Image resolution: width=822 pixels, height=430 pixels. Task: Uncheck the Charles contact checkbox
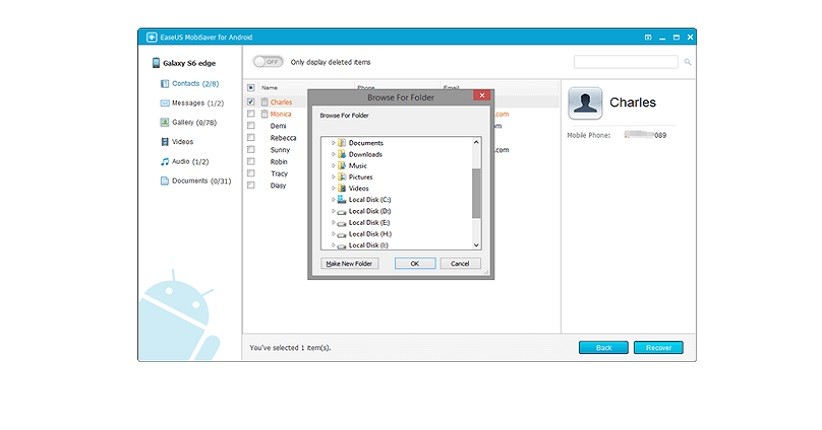[x=251, y=102]
